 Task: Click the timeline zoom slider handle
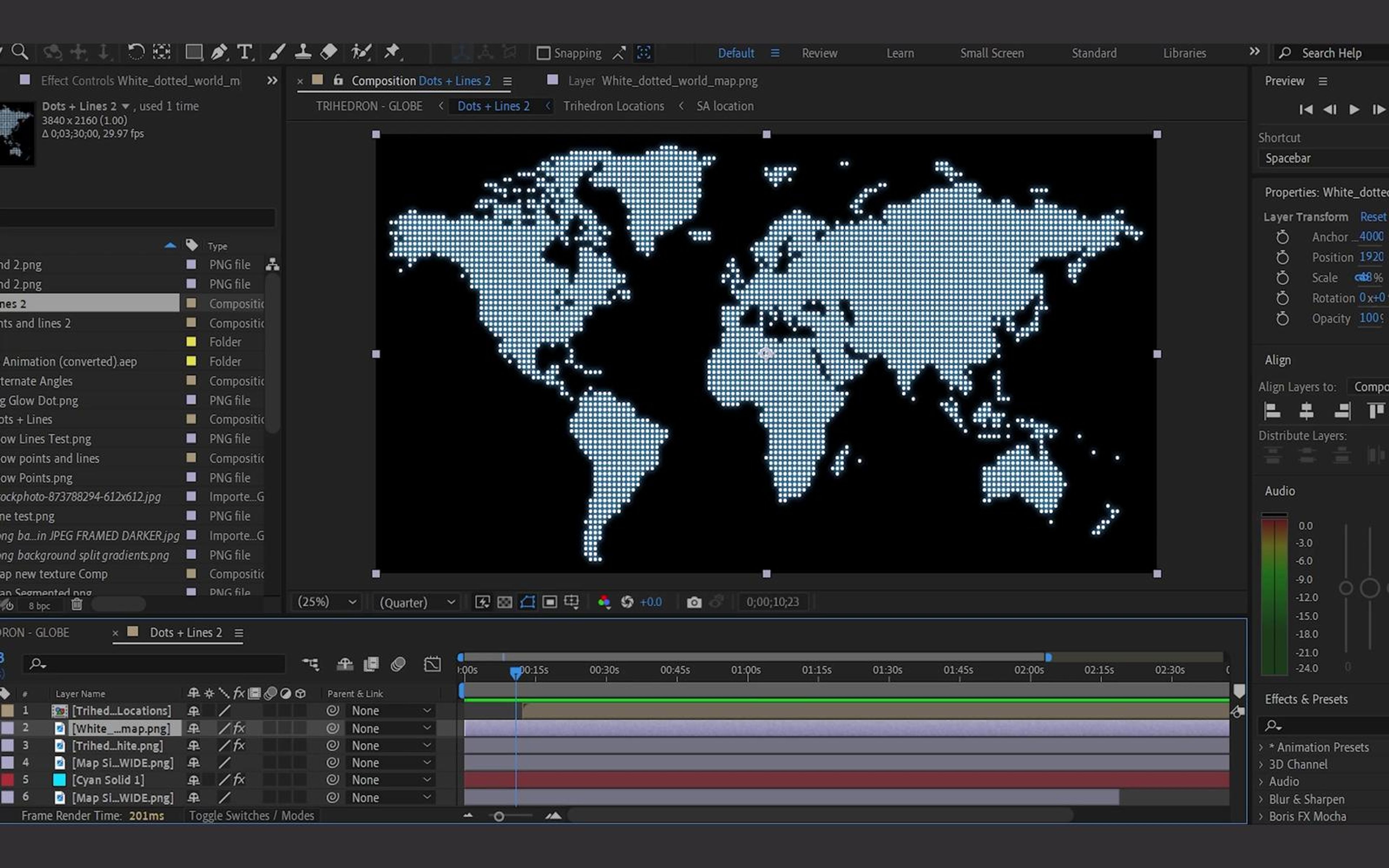pos(499,816)
